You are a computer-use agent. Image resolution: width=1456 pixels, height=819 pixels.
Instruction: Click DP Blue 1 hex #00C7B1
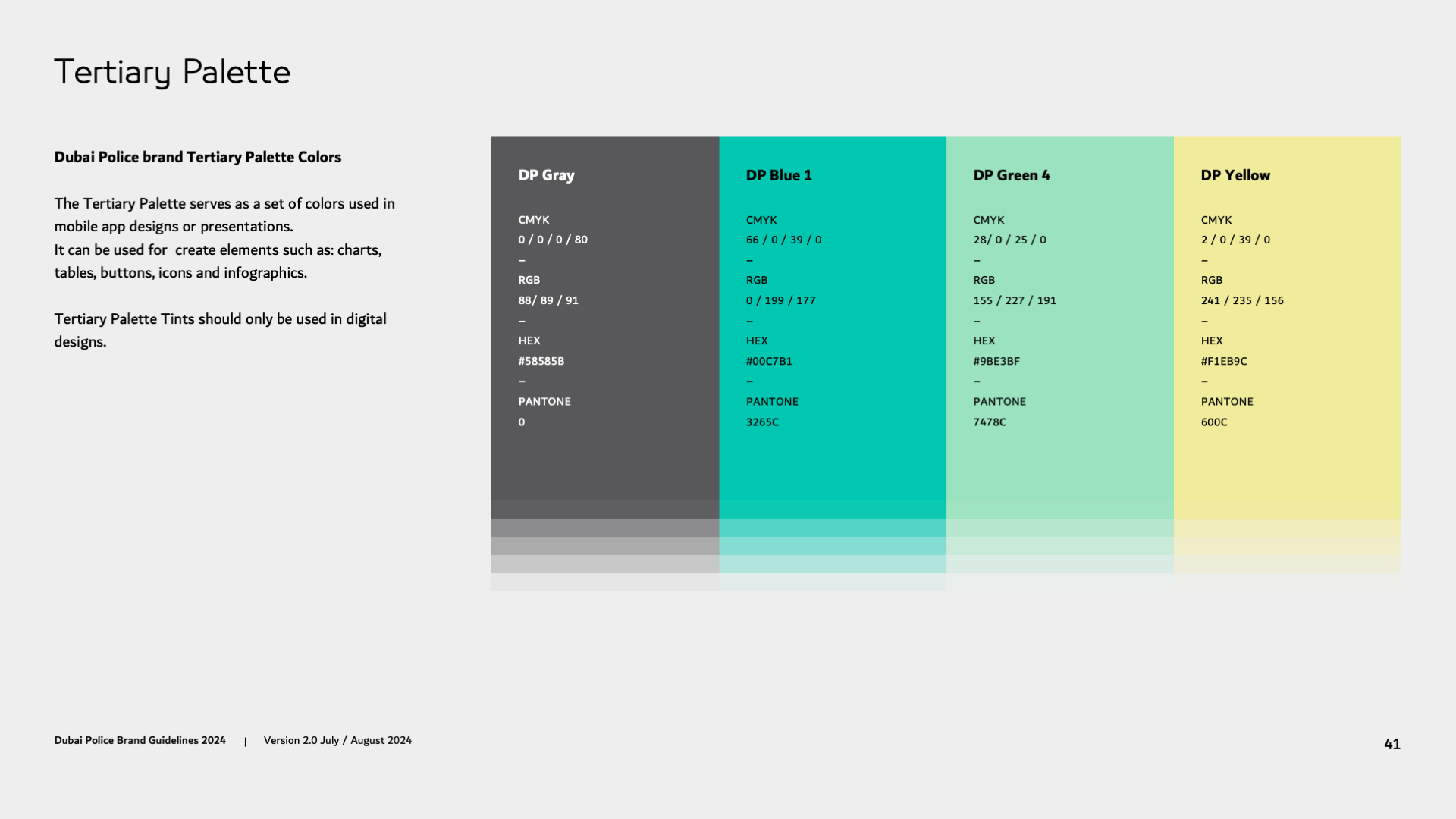point(769,361)
